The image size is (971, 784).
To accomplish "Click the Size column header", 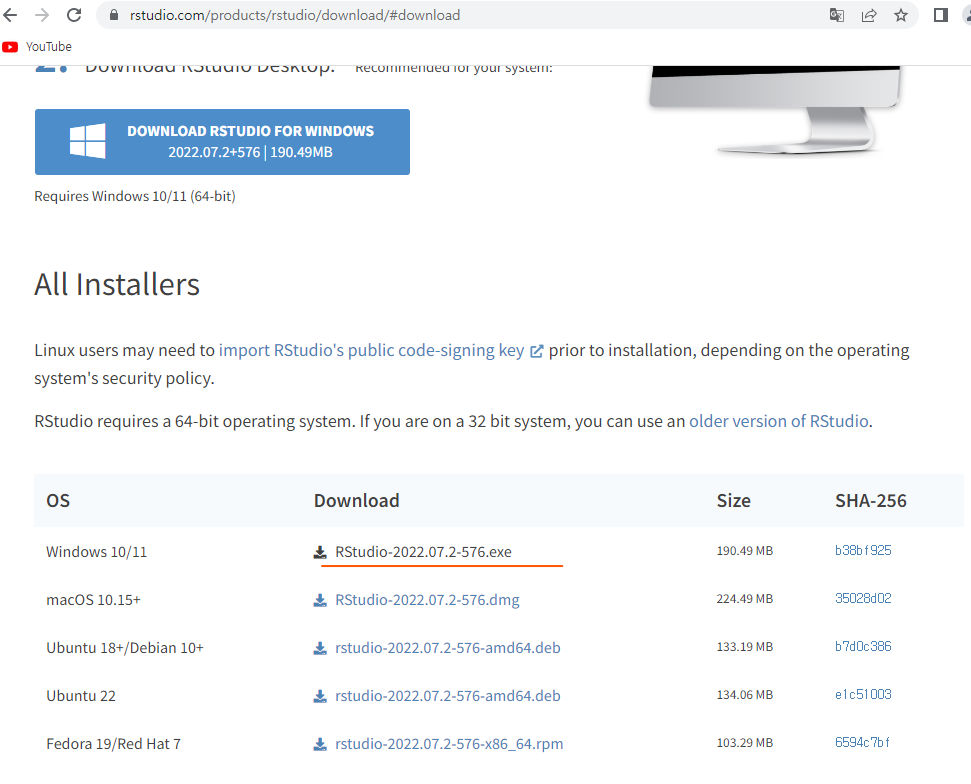I will tap(734, 500).
